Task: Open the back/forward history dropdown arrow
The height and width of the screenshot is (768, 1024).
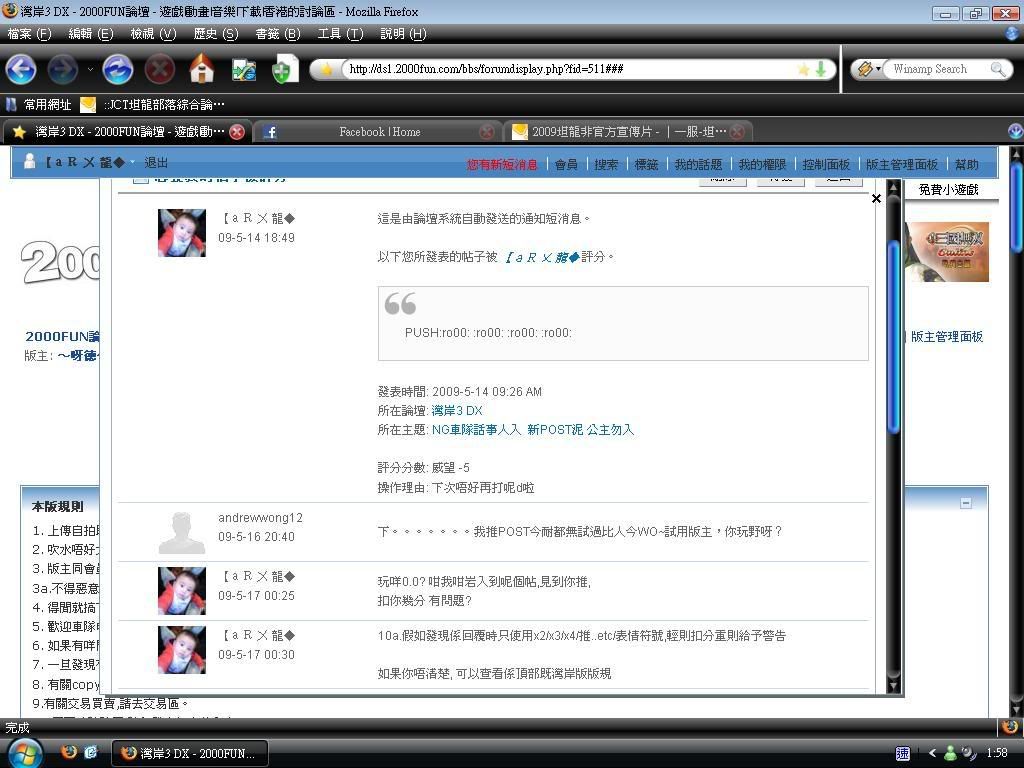Action: (89, 69)
